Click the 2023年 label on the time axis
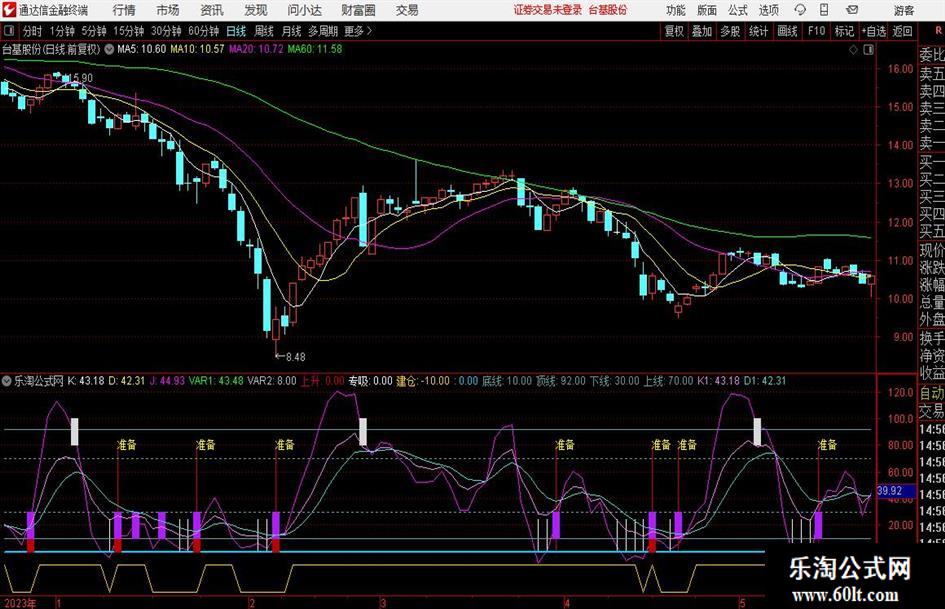Image resolution: width=945 pixels, height=609 pixels. point(20,603)
